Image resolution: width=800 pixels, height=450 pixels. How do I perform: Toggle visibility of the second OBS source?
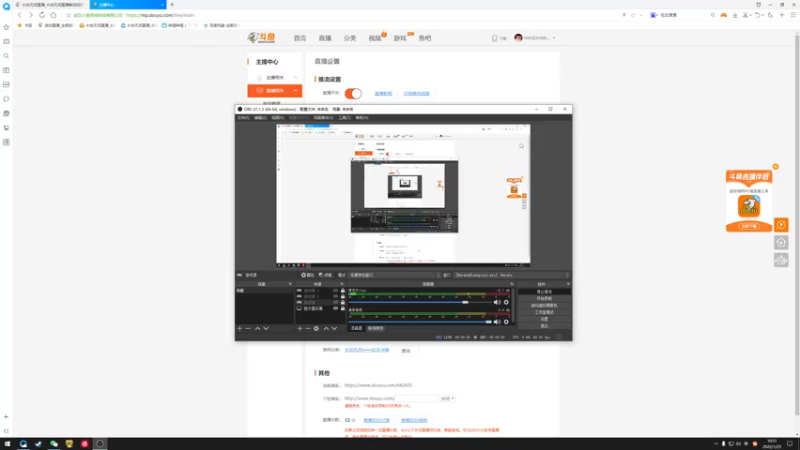pos(335,296)
